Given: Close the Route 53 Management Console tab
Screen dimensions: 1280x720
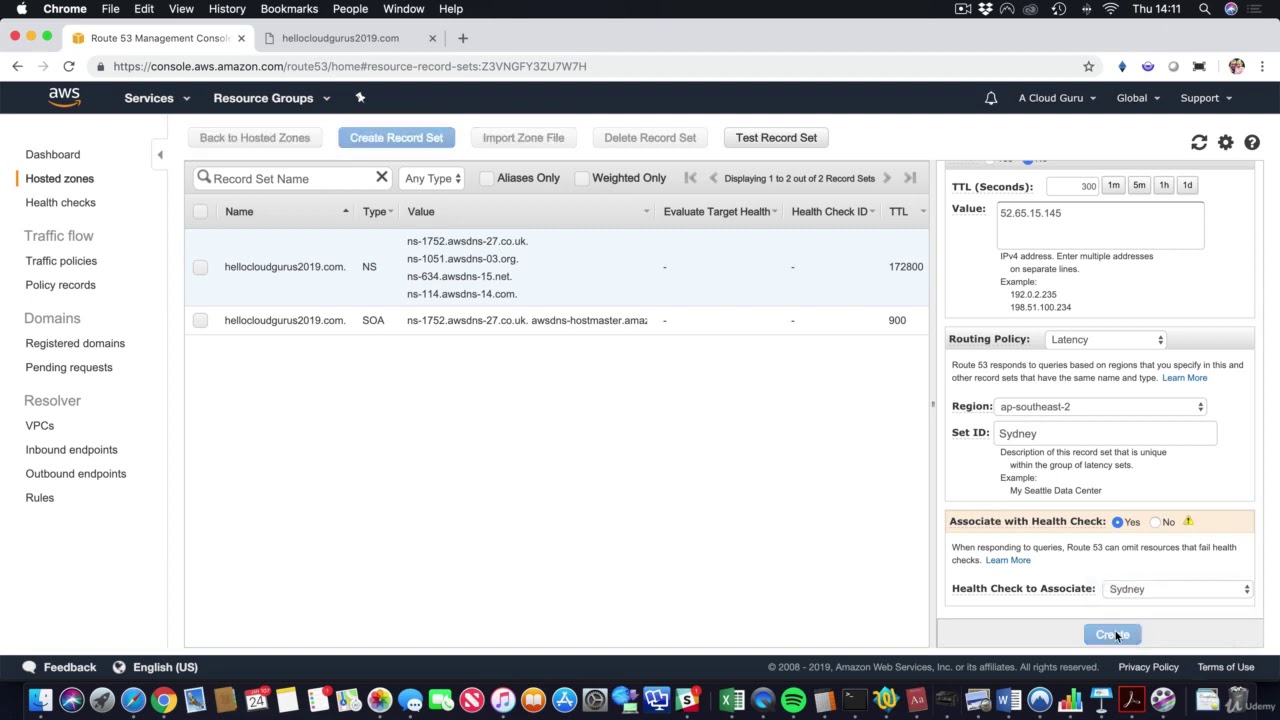Looking at the screenshot, I should (x=241, y=38).
